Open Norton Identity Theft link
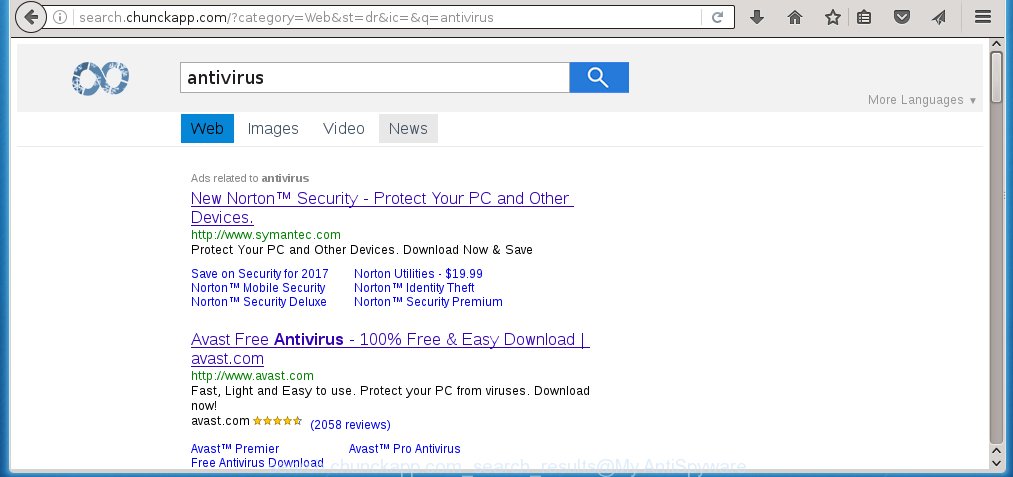 pos(414,288)
